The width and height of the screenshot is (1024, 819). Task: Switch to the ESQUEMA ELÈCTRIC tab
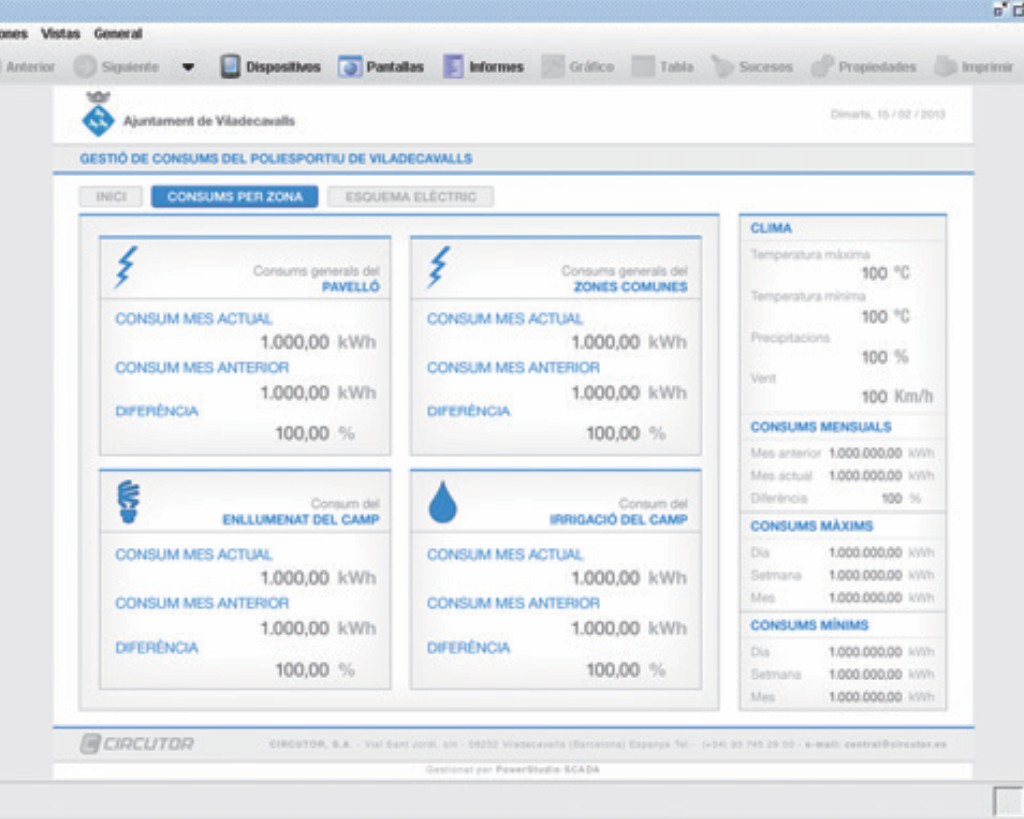point(410,197)
